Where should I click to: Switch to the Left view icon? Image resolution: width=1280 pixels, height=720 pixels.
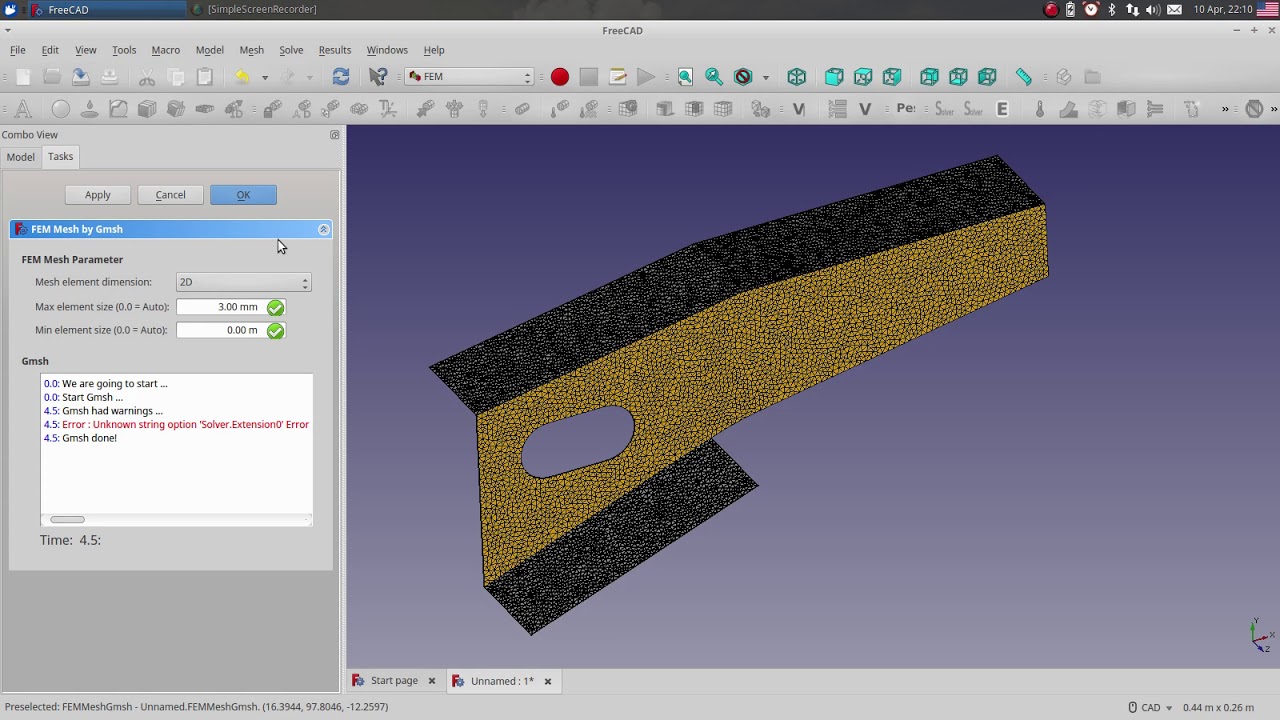(987, 77)
